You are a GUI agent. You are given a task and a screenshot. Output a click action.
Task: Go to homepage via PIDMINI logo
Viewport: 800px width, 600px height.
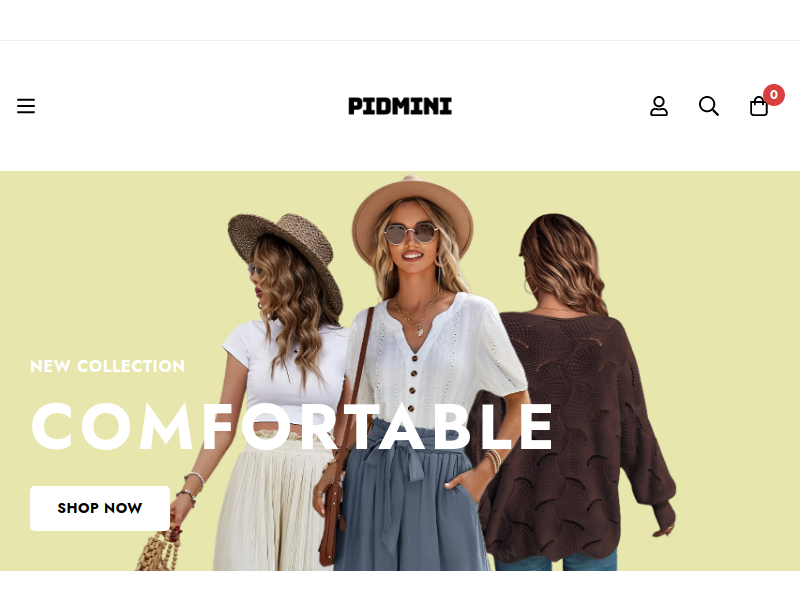pyautogui.click(x=400, y=106)
